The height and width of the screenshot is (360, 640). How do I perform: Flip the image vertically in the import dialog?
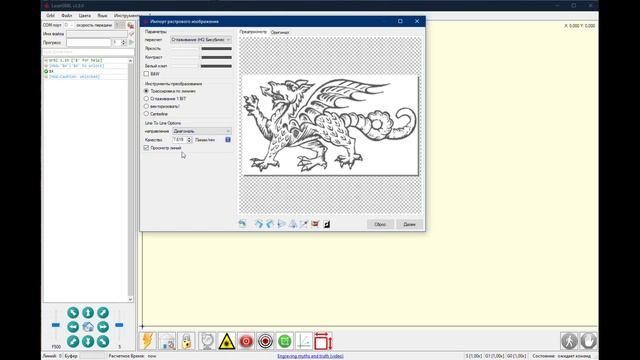pyautogui.click(x=293, y=224)
